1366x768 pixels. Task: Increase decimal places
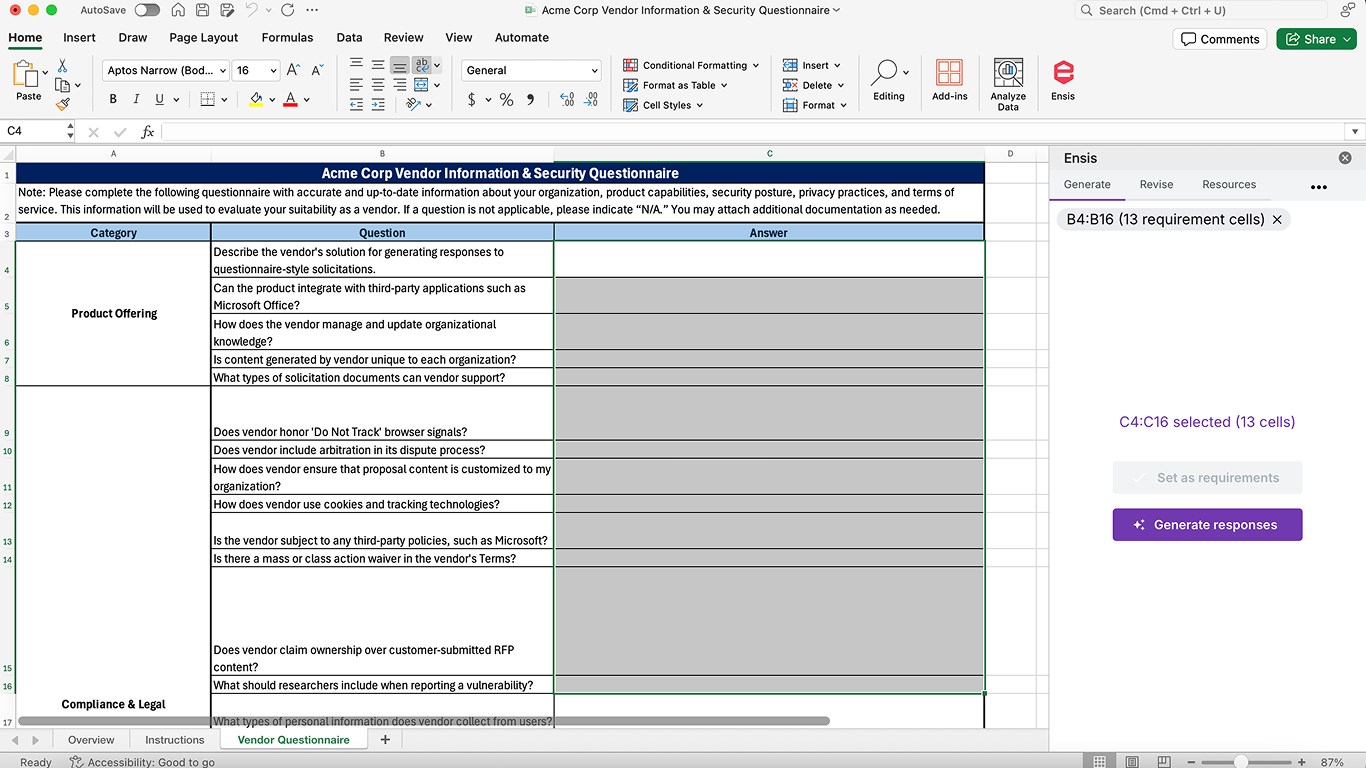click(x=567, y=99)
